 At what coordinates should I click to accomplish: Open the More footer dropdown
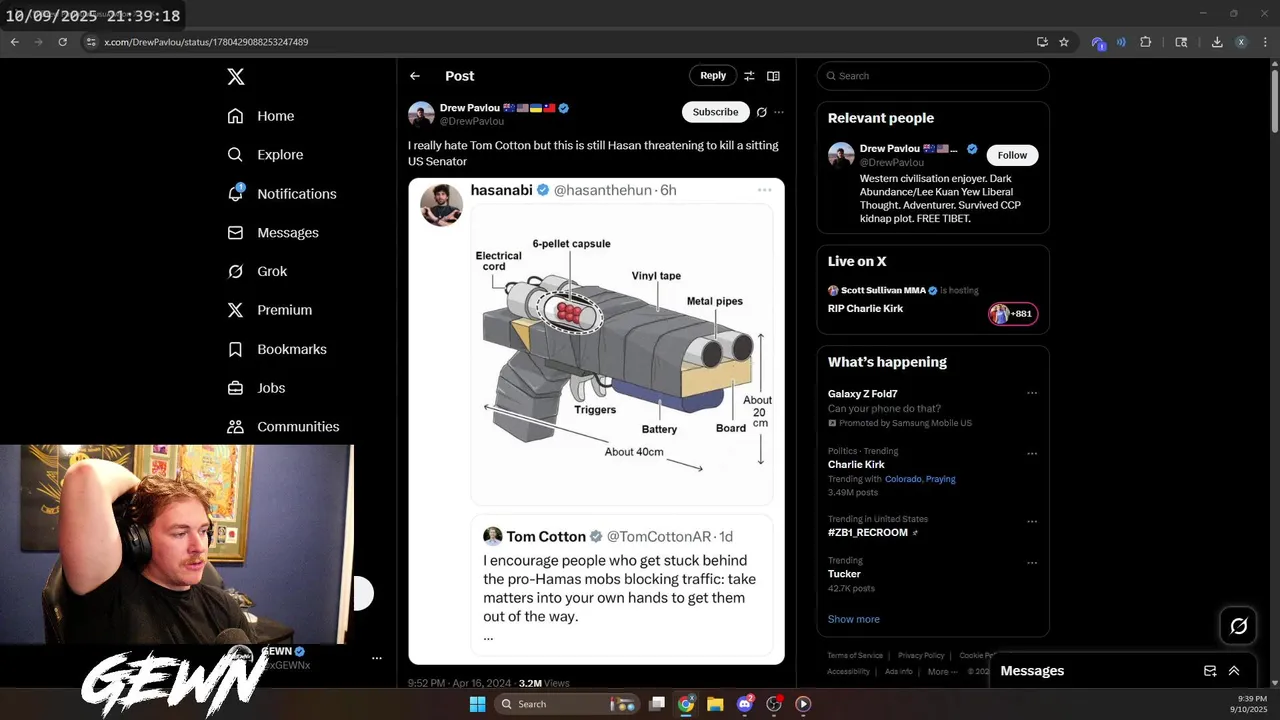coord(942,672)
